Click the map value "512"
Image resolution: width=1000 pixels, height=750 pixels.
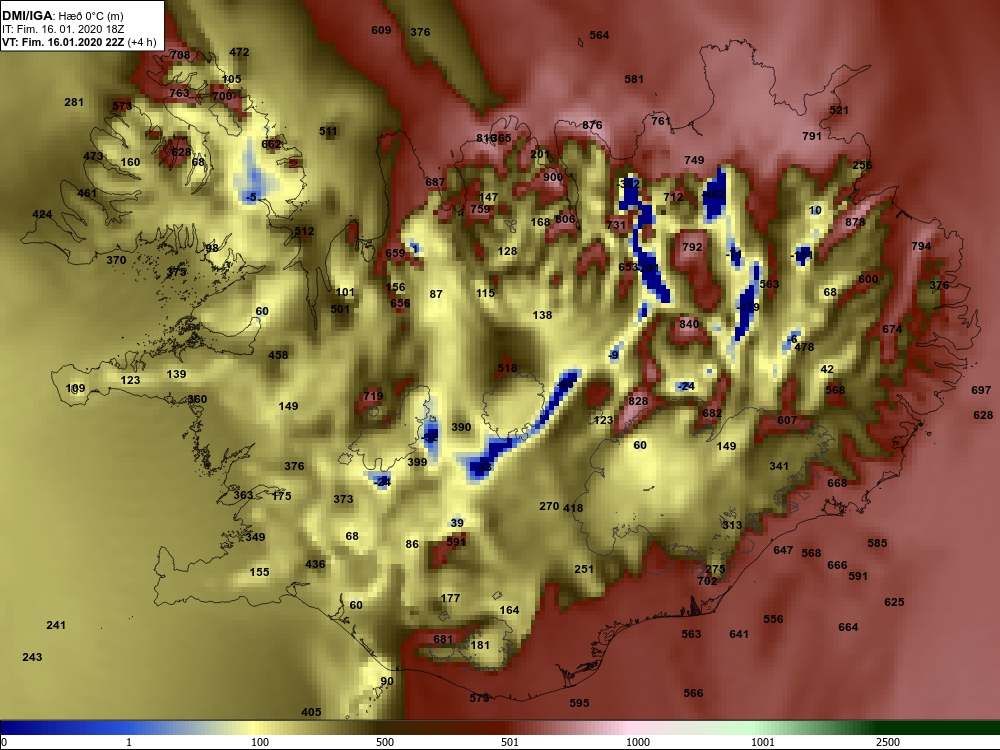point(304,231)
